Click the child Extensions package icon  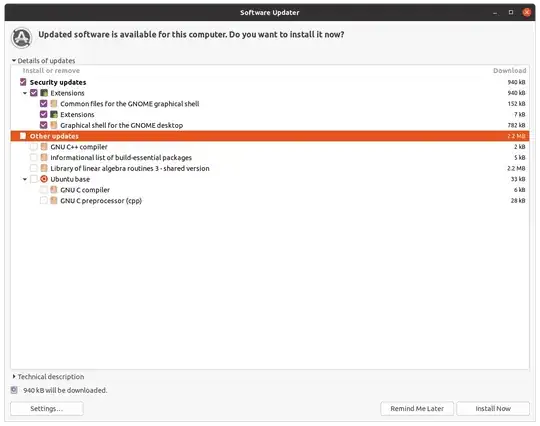[x=54, y=114]
